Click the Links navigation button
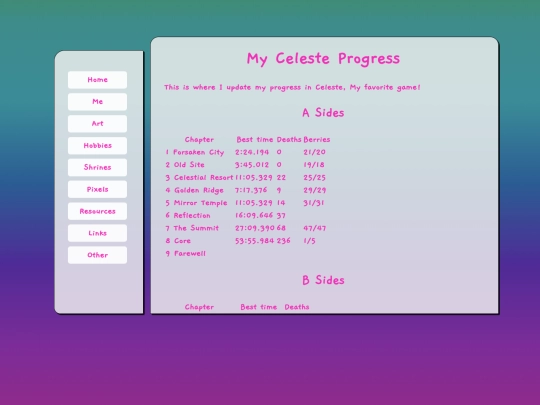The height and width of the screenshot is (405, 540). (x=97, y=233)
